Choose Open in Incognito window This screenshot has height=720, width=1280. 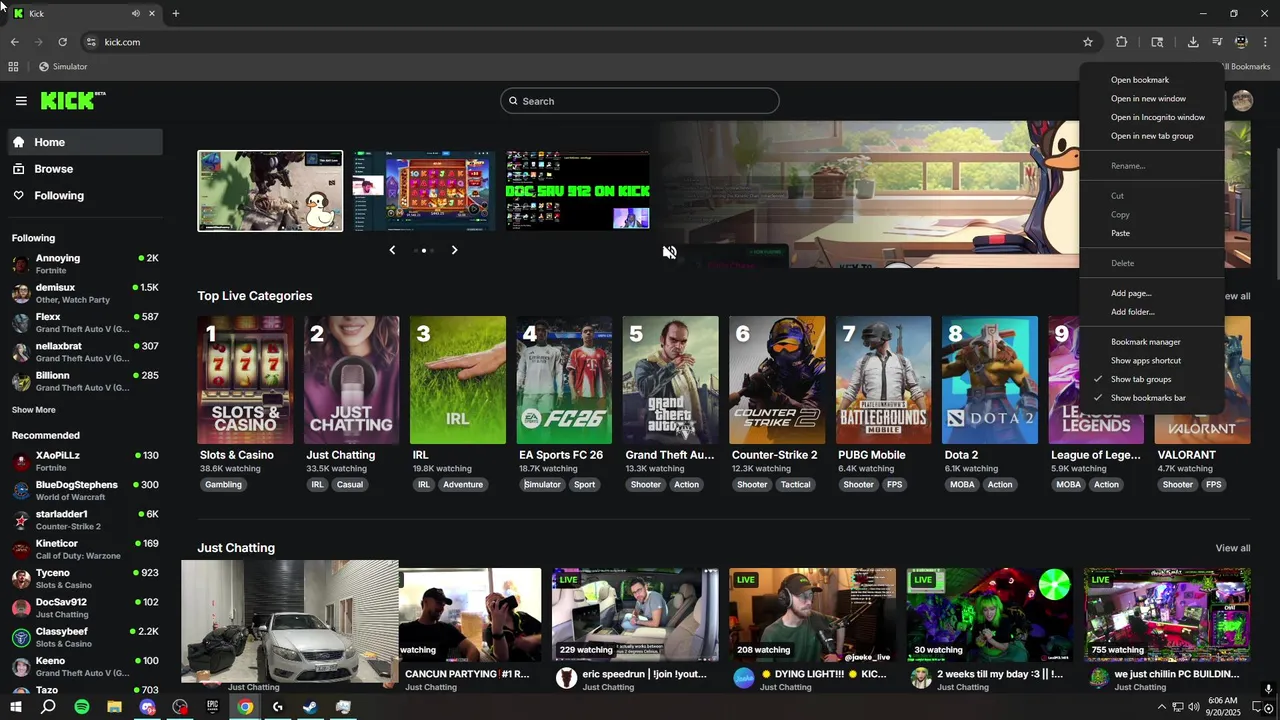tap(1152, 117)
